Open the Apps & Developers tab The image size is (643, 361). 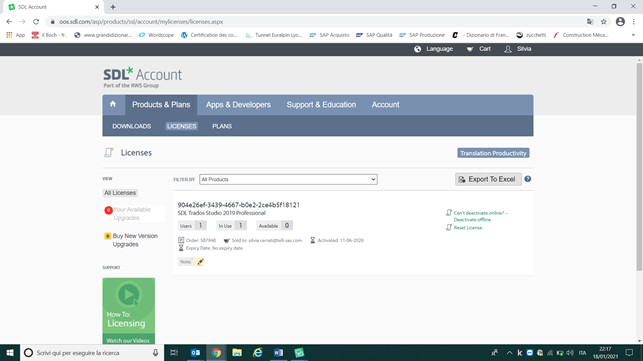coord(238,105)
